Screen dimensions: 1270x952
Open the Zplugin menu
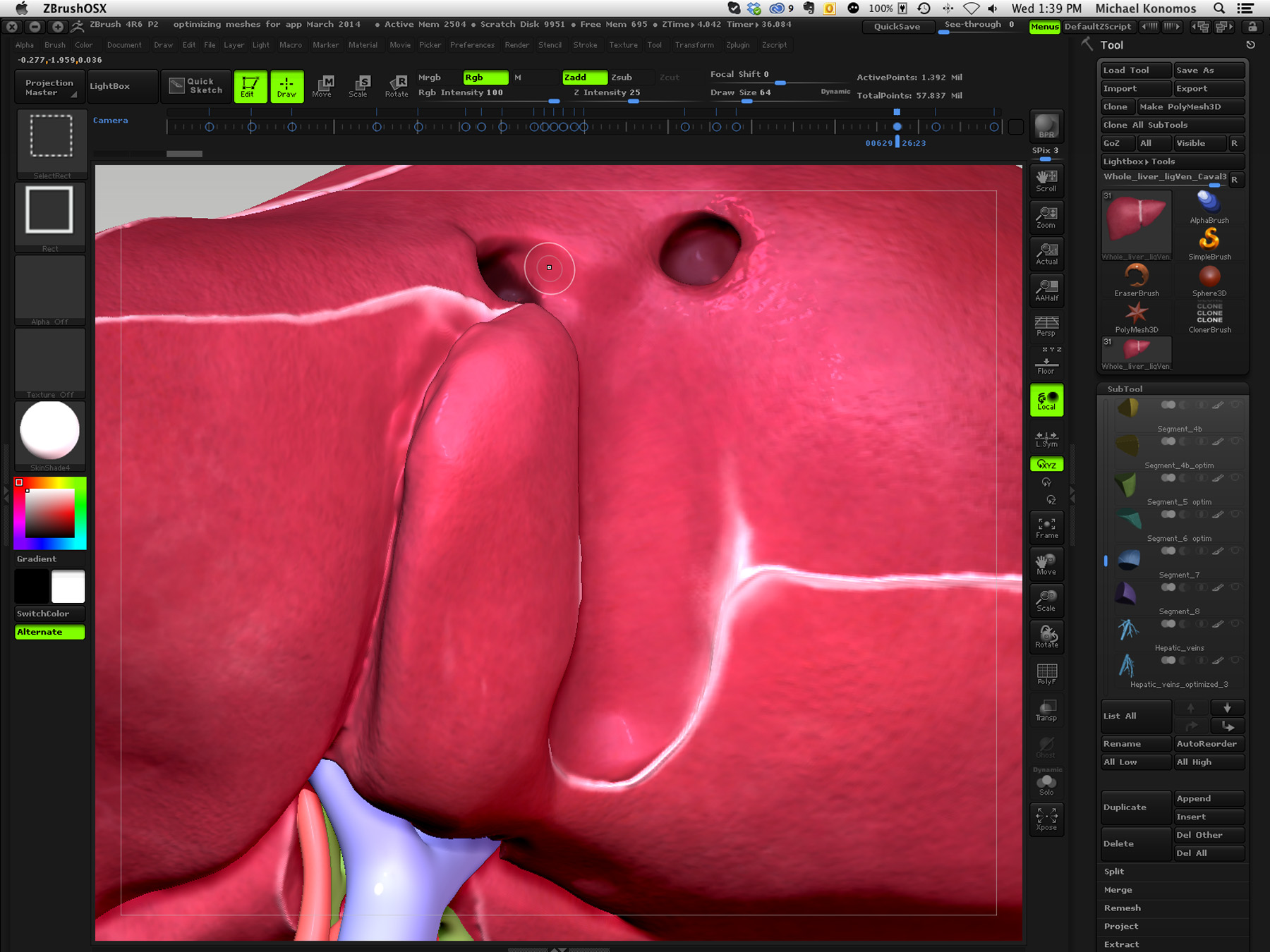click(x=737, y=44)
